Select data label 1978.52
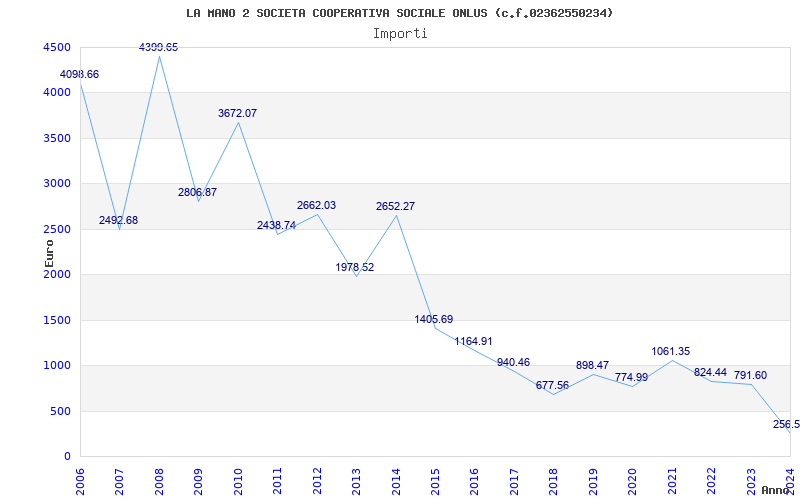 pos(355,267)
